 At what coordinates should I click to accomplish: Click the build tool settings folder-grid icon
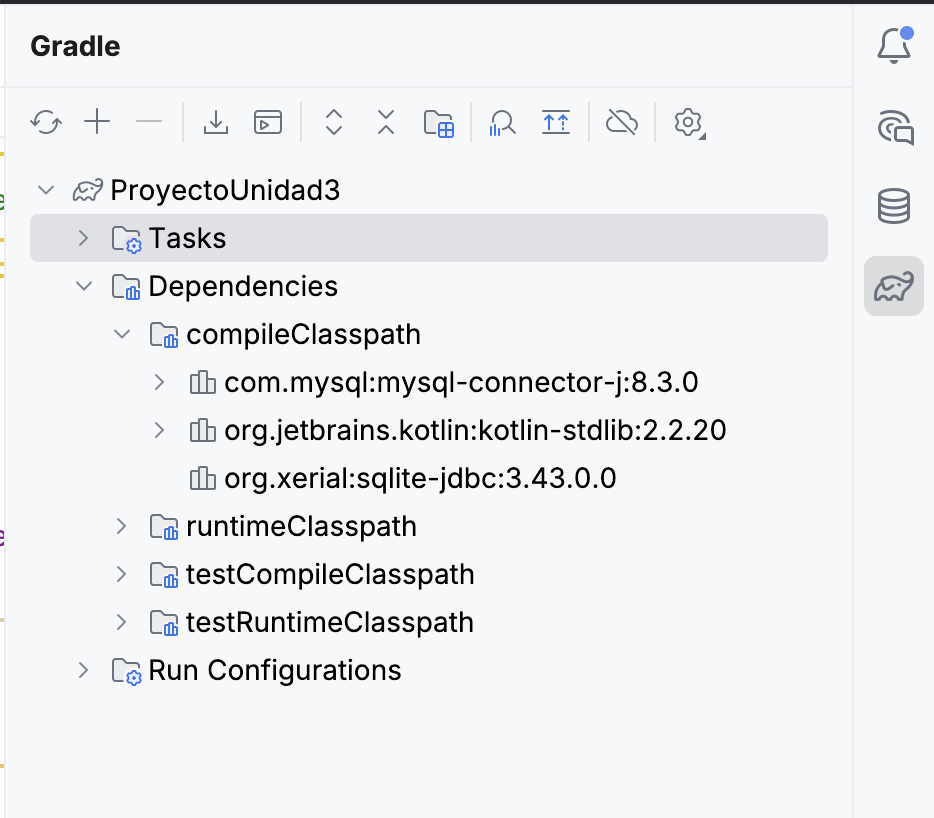[x=439, y=123]
